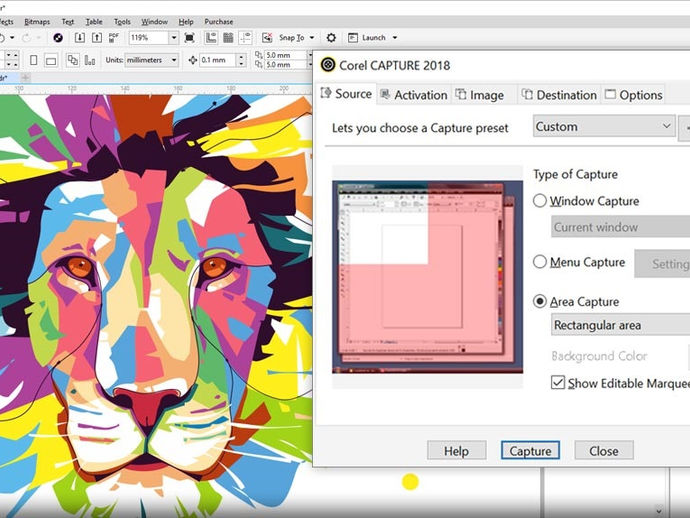Open the Capture preset Custom dropdown

[x=604, y=126]
